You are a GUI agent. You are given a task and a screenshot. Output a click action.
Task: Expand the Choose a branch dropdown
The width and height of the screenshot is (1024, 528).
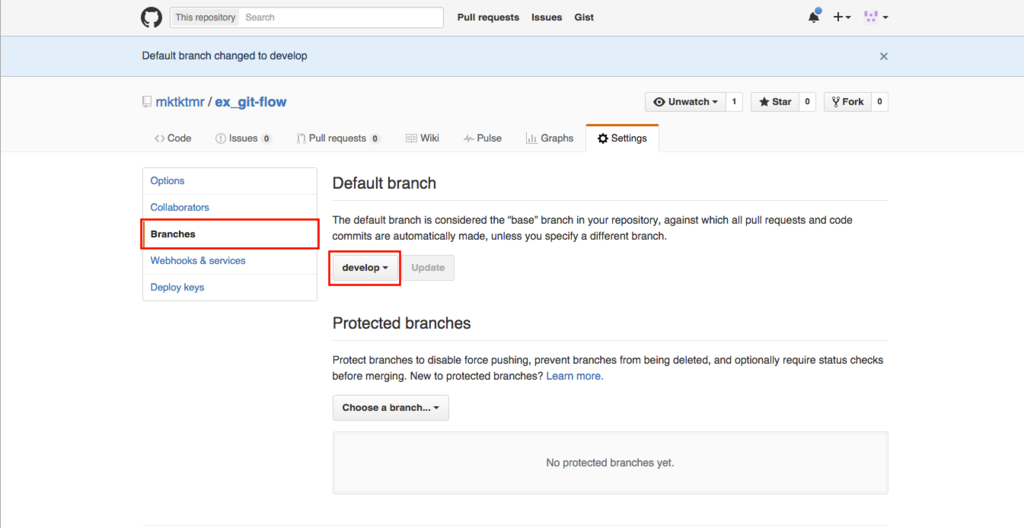pyautogui.click(x=391, y=408)
